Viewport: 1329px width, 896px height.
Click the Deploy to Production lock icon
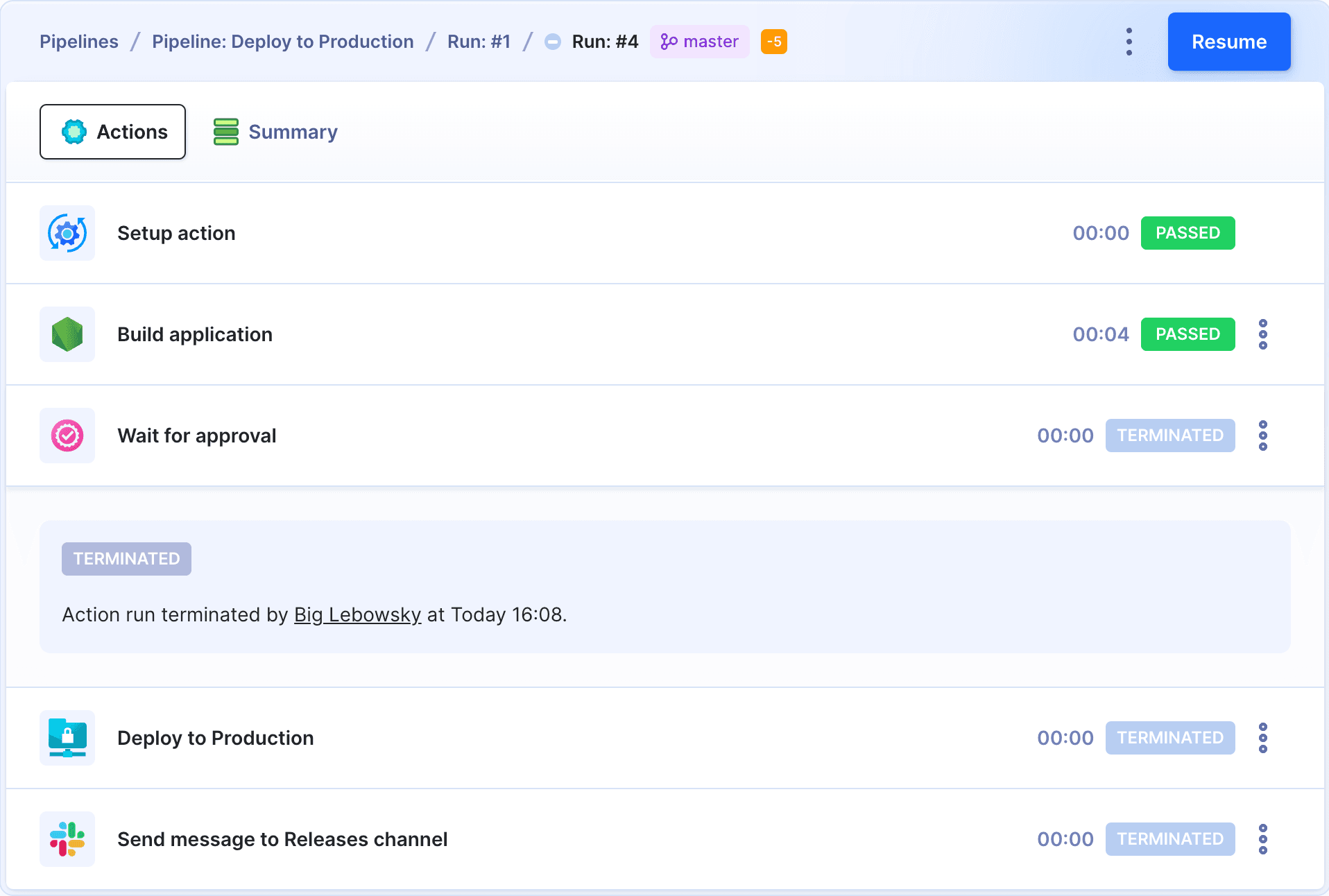[x=67, y=738]
